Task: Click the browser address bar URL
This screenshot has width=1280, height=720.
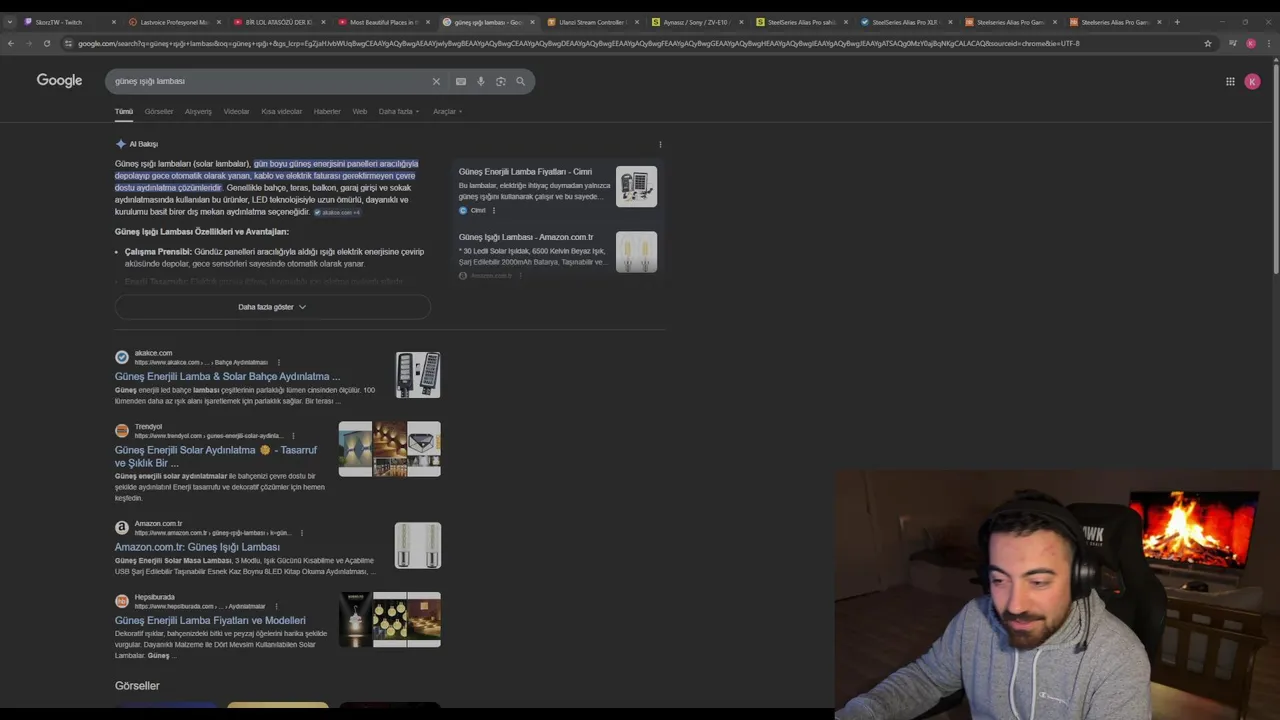Action: point(578,43)
